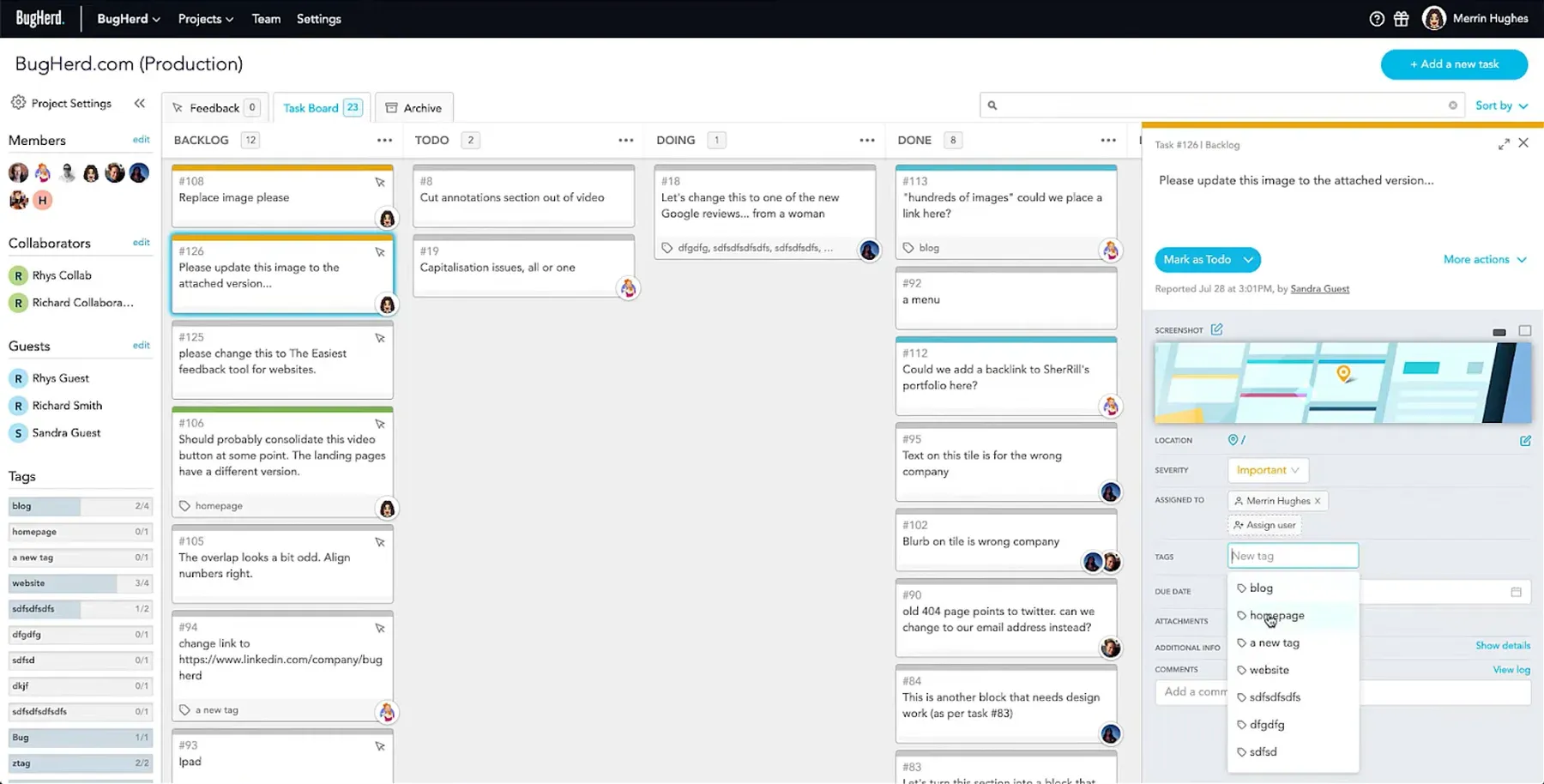The height and width of the screenshot is (784, 1544).
Task: Edit the screenshot using the pencil icon
Action: point(1219,329)
